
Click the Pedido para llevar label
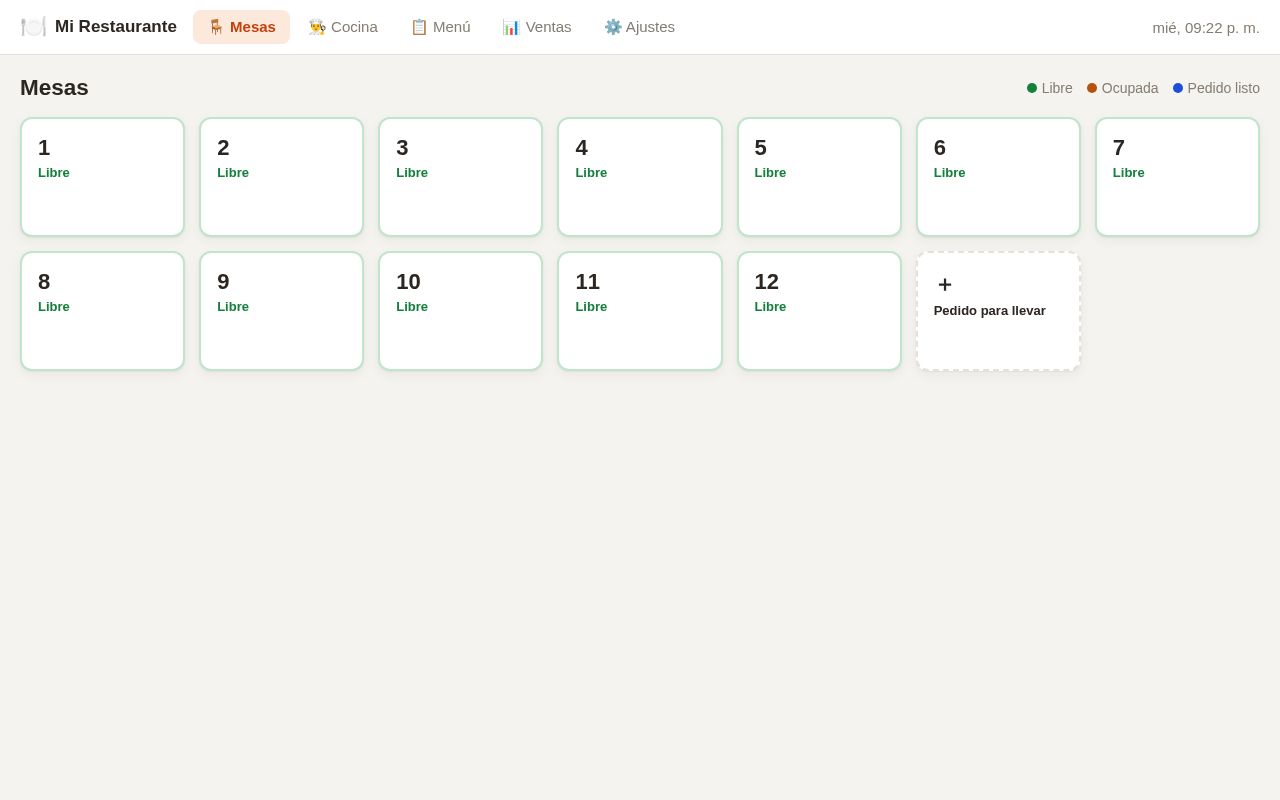click(x=990, y=311)
